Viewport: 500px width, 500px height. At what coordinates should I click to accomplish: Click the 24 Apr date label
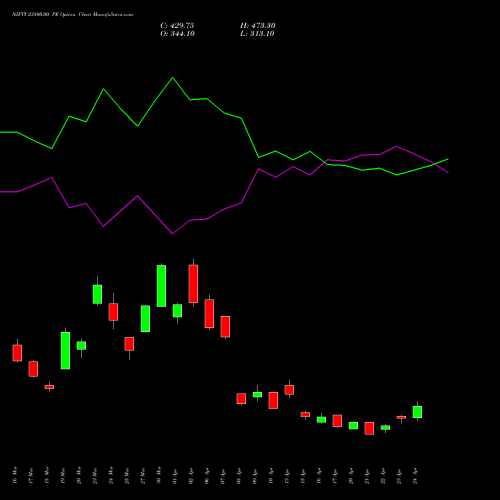pos(415,476)
